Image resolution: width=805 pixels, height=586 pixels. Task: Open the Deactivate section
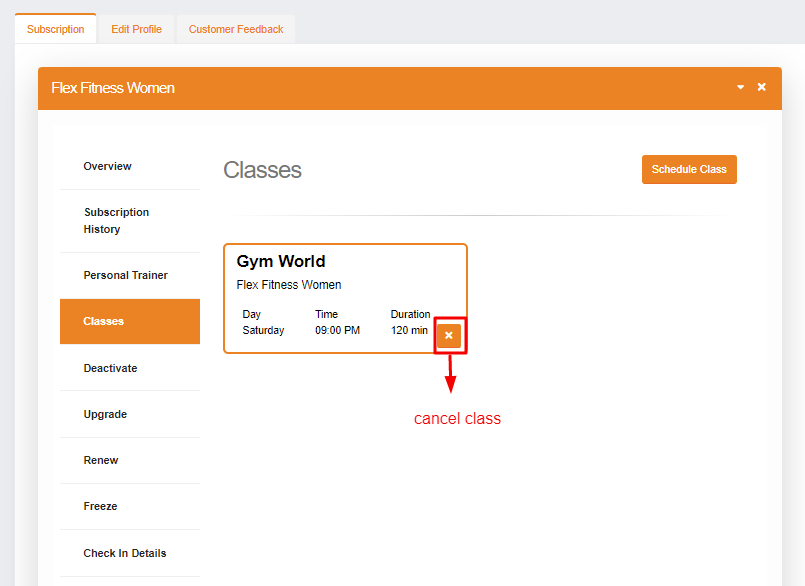[111, 368]
